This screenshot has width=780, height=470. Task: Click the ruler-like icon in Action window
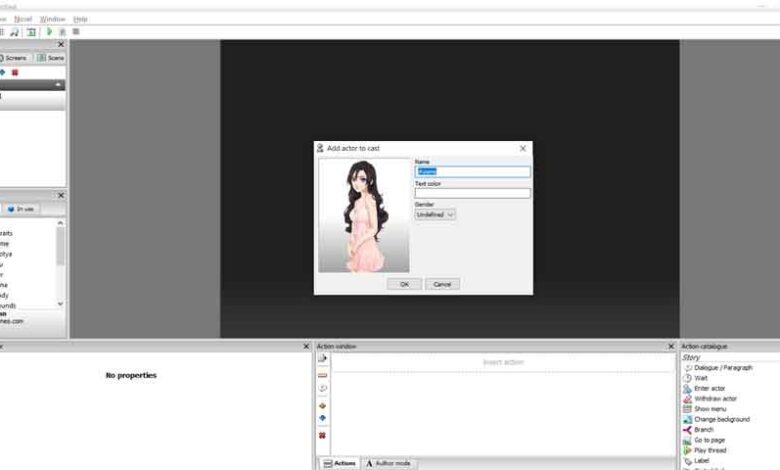coord(322,376)
